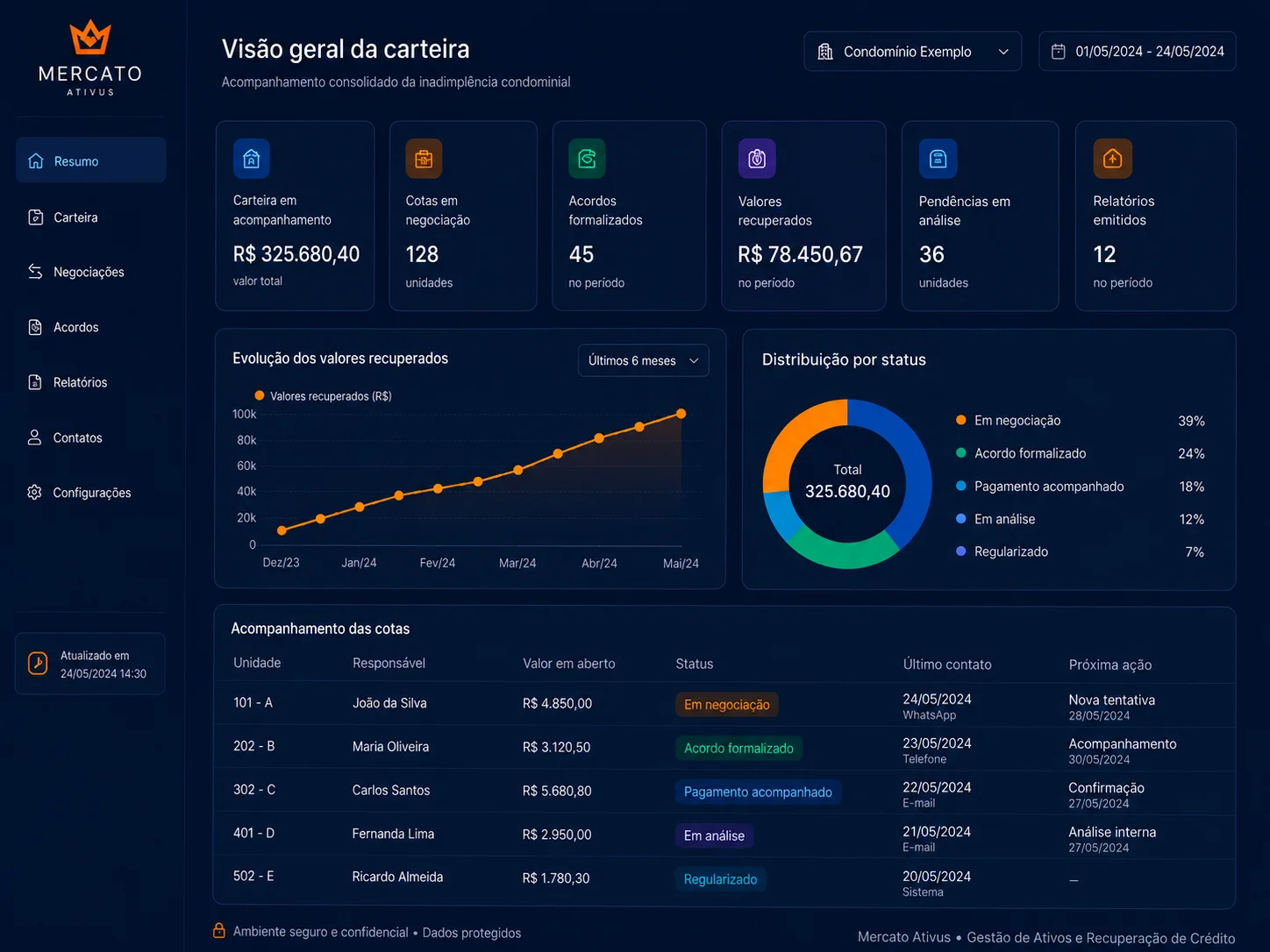Click the green Acordo formalizado legend dot
The height and width of the screenshot is (952, 1270).
(961, 453)
